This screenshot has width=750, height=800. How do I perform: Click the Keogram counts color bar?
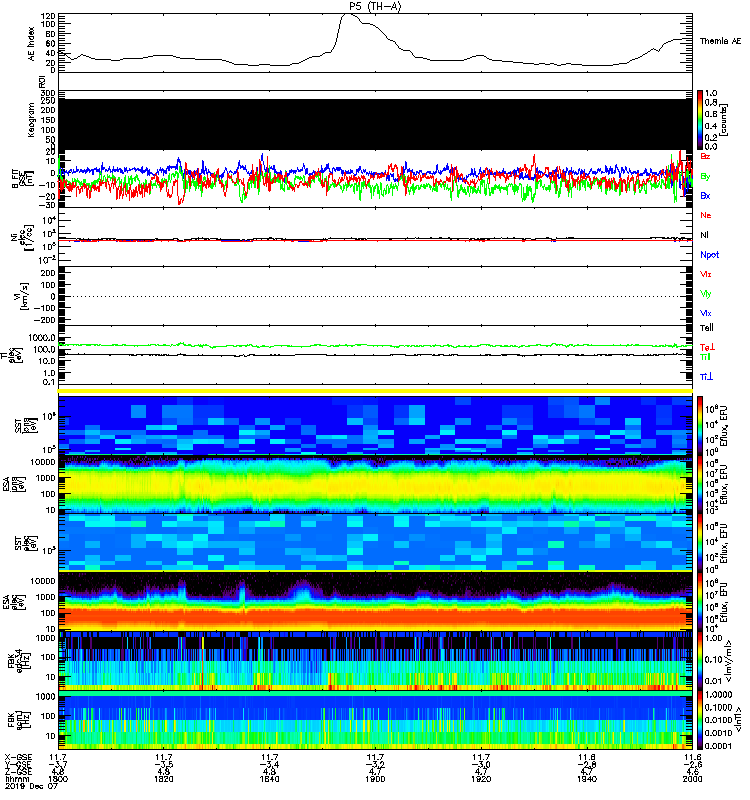[700, 120]
